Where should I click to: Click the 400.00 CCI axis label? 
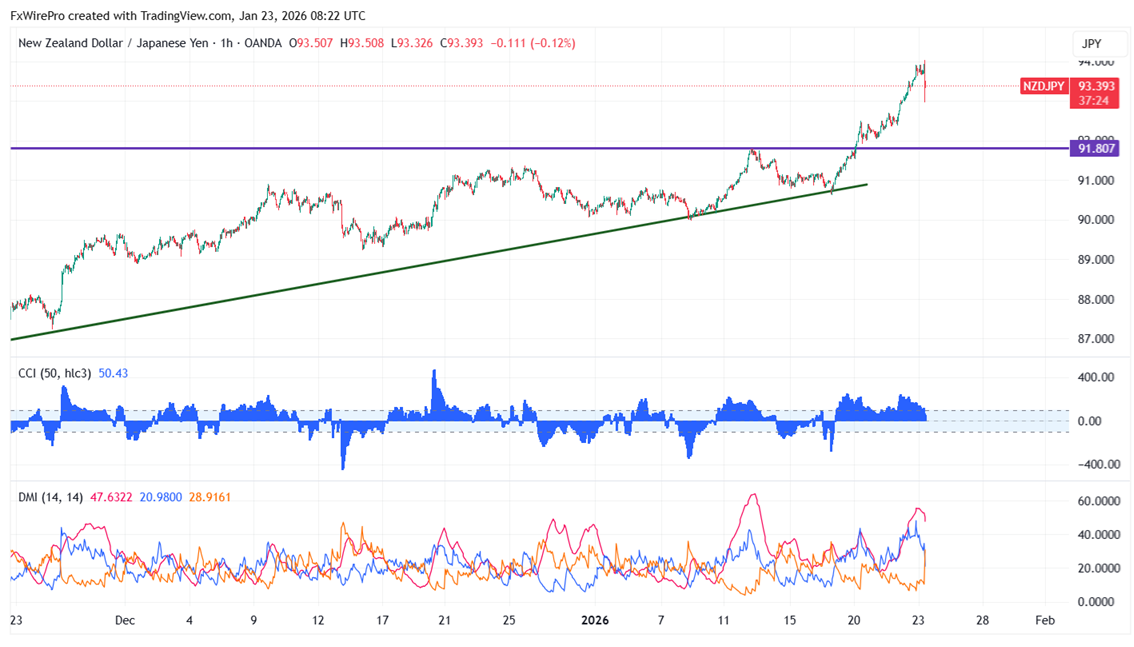[x=1096, y=377]
